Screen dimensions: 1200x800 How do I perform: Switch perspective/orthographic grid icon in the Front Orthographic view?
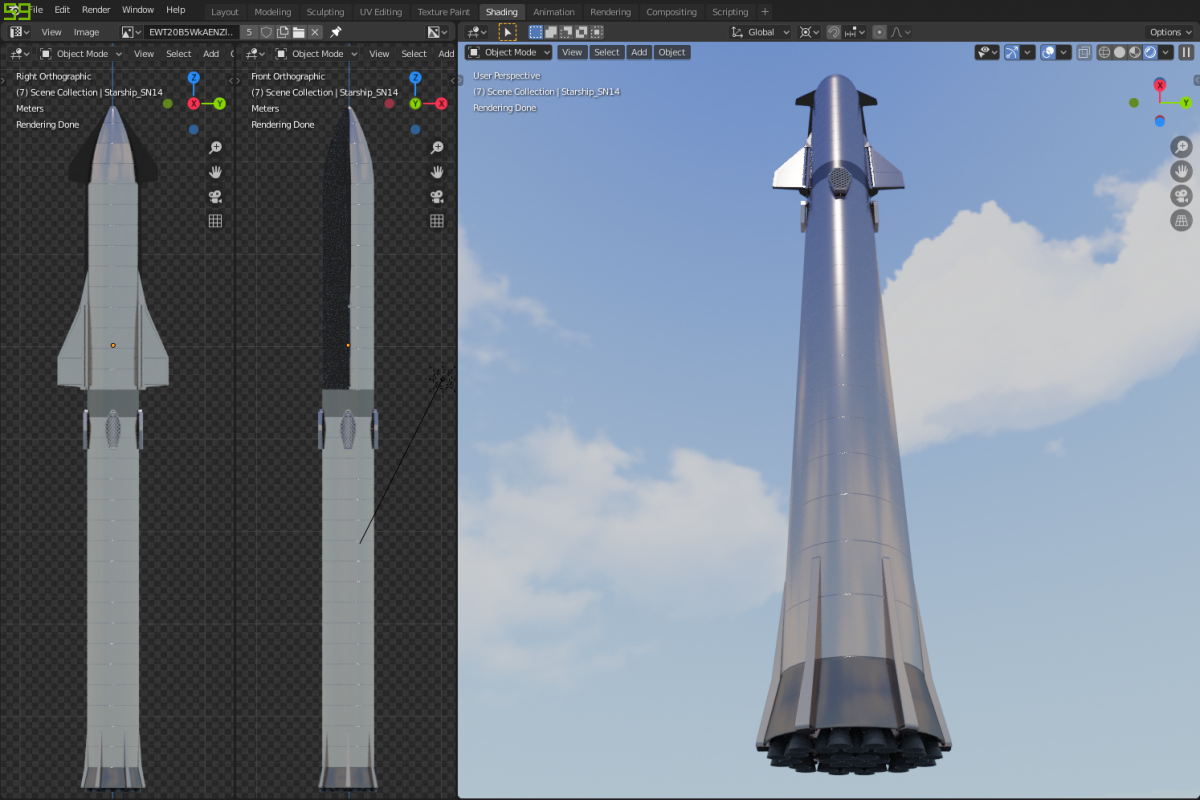437,221
